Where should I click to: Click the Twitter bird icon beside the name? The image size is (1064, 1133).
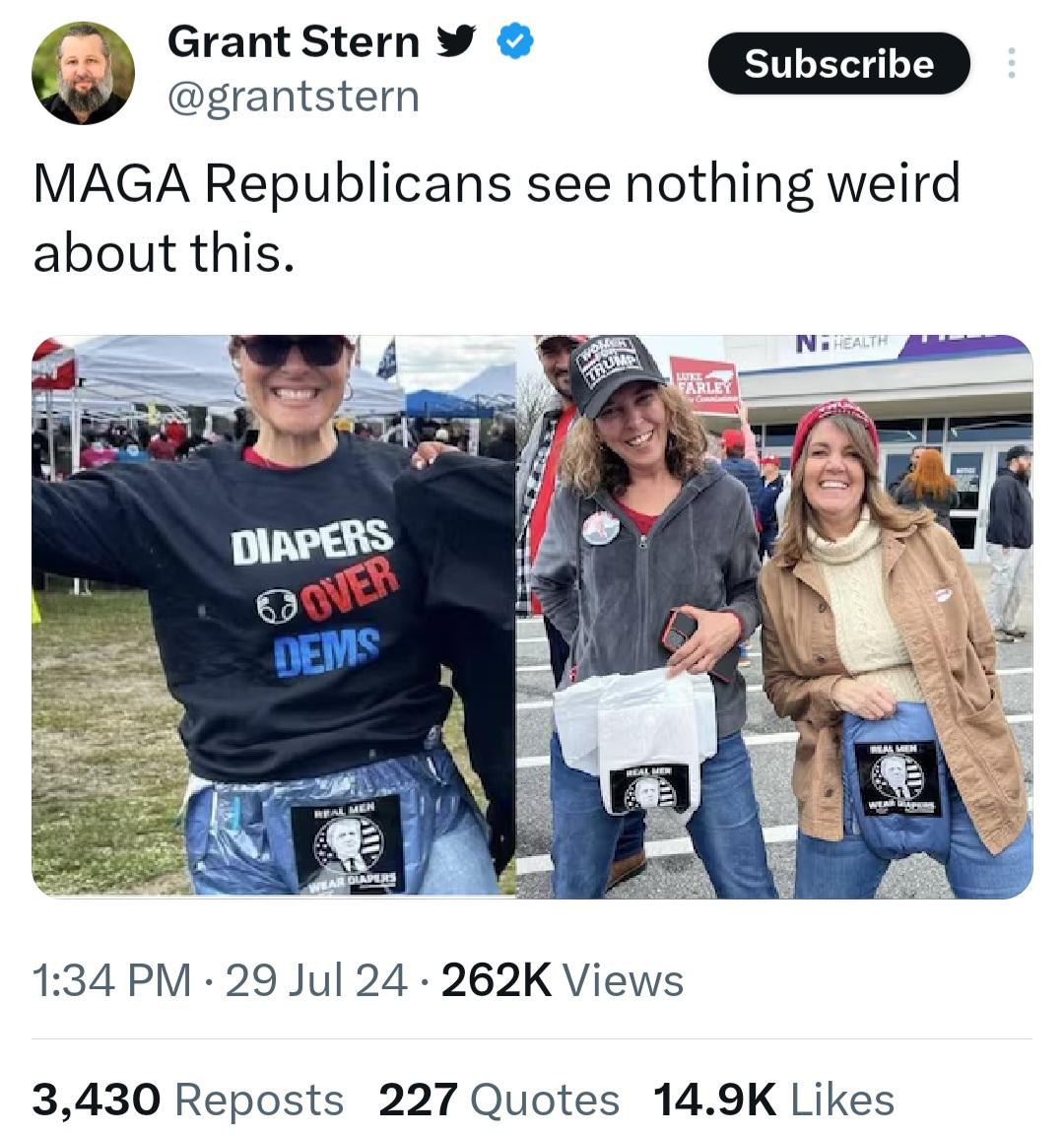(x=455, y=41)
